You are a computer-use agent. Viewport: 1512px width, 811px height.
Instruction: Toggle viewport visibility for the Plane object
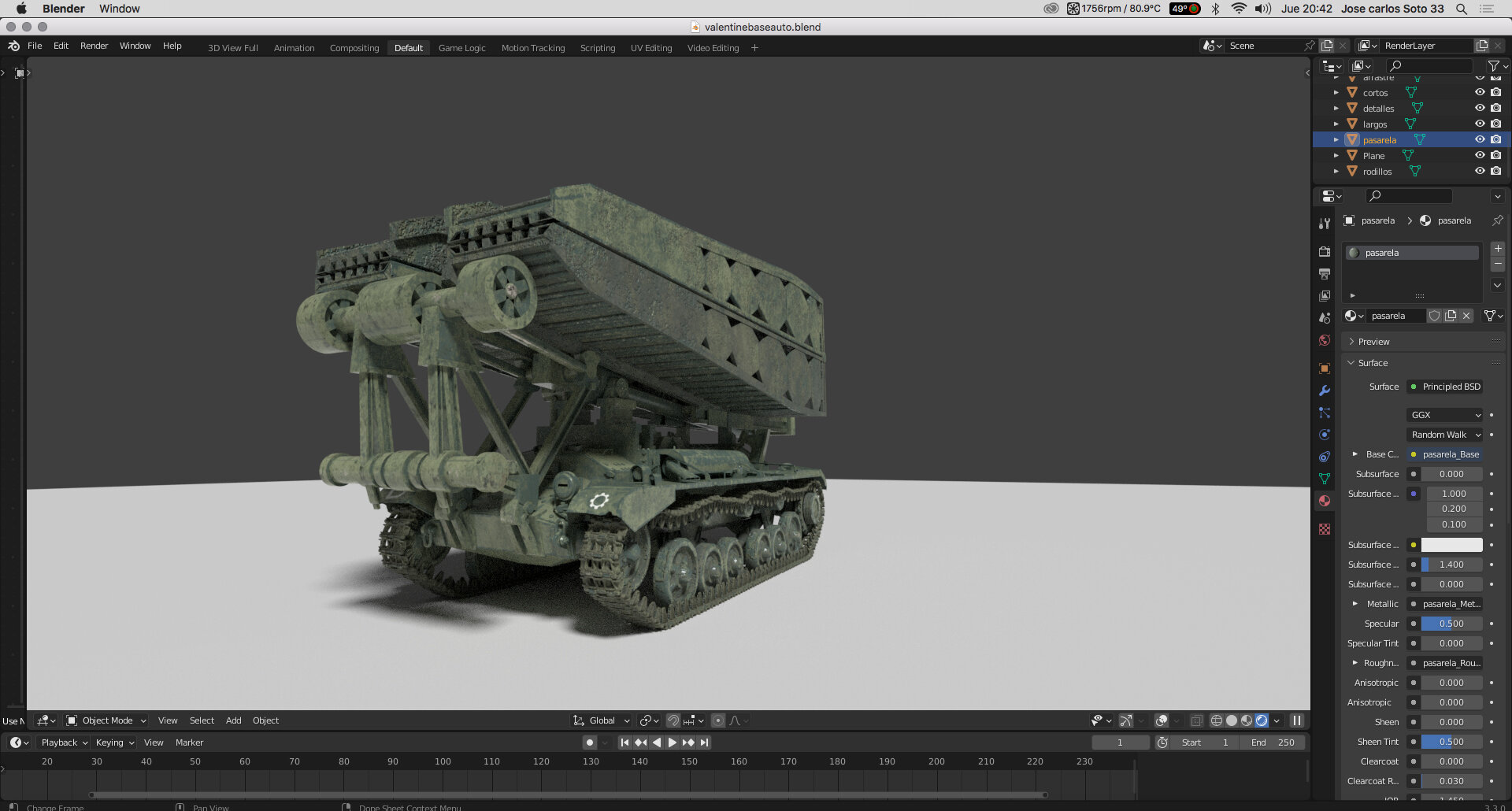coord(1480,155)
